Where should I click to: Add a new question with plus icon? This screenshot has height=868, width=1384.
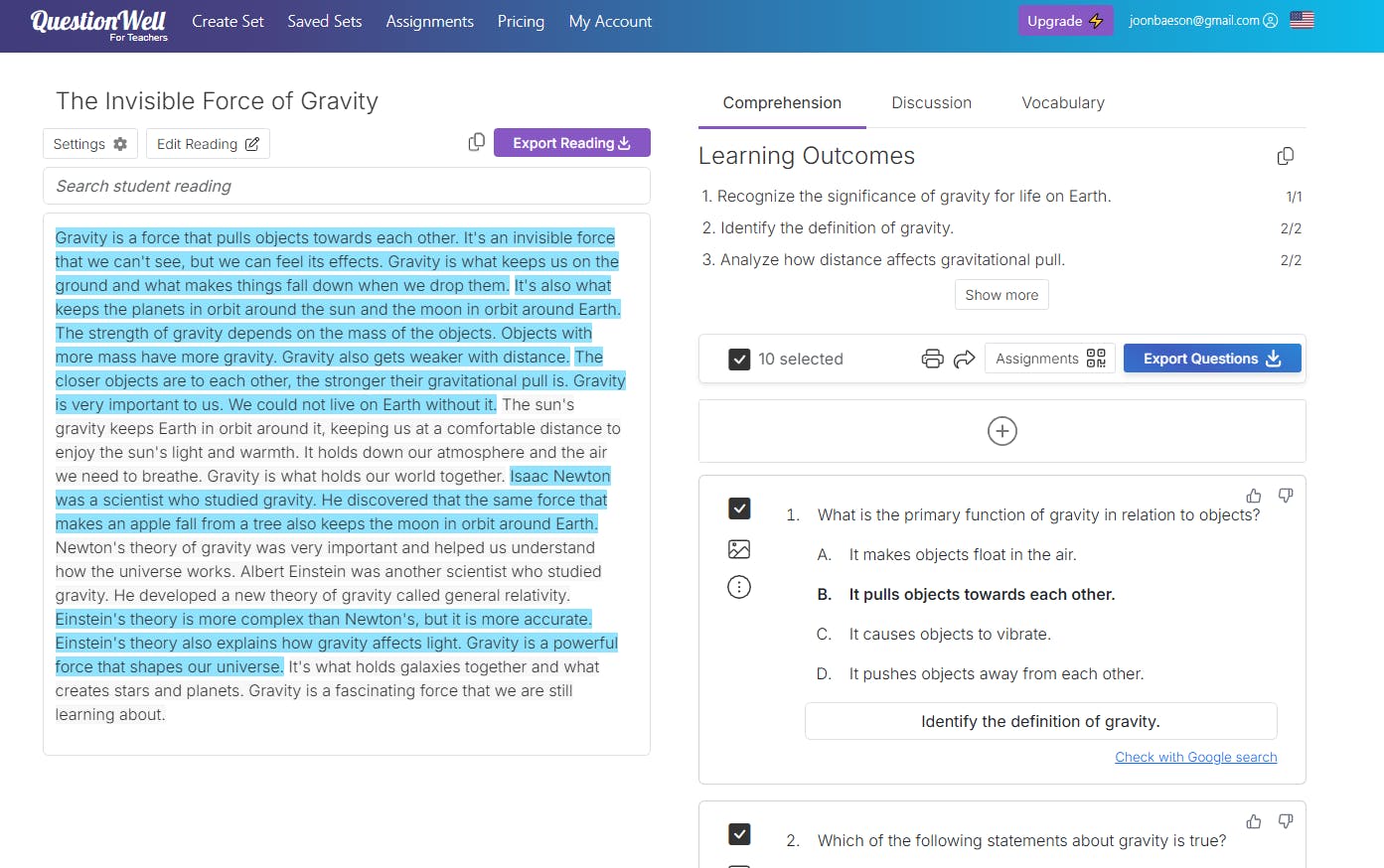(1001, 431)
